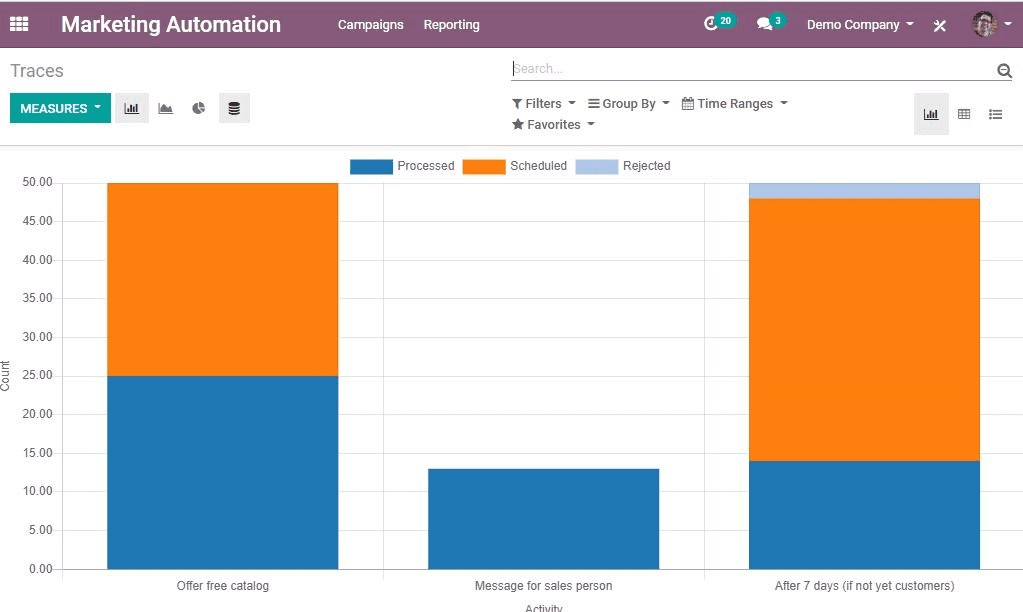
Task: Open the Measures dropdown
Action: [x=60, y=108]
